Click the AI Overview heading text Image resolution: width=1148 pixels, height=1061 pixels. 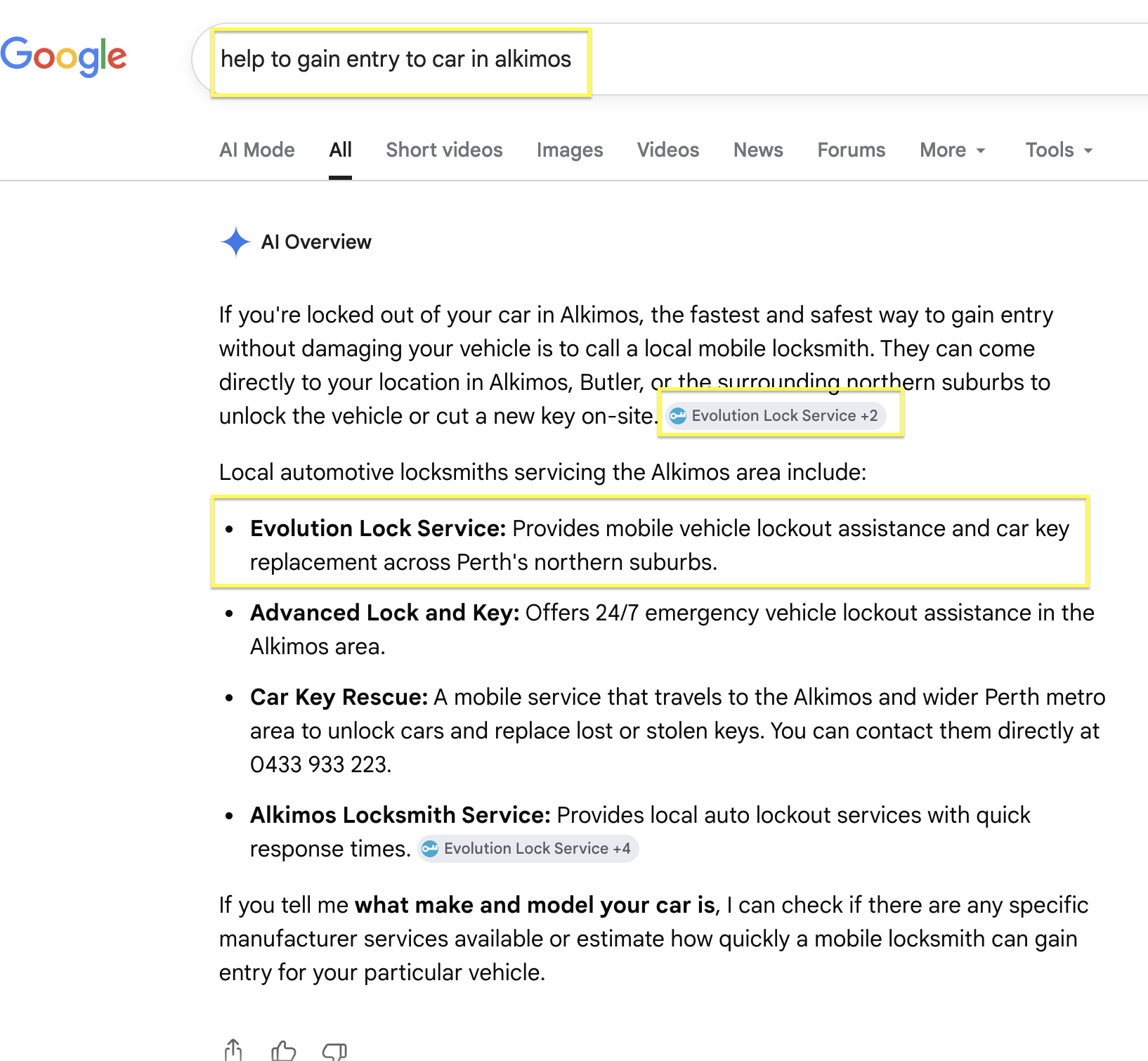(x=316, y=242)
